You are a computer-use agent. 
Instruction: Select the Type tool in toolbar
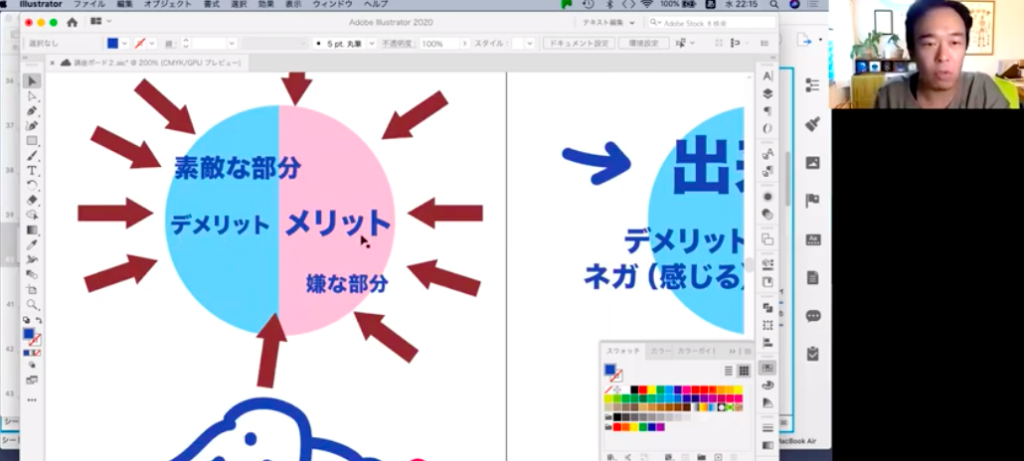[32, 171]
